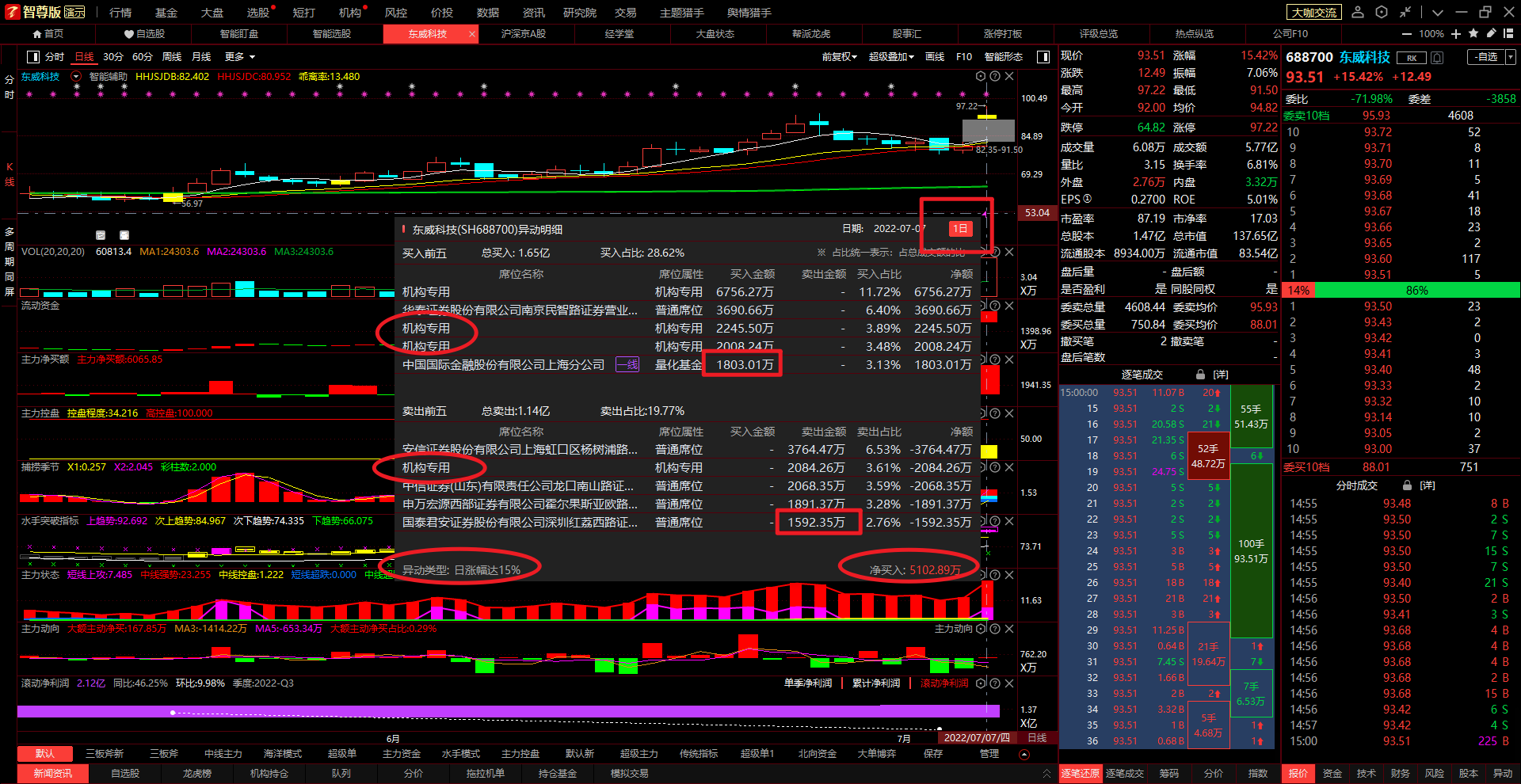This screenshot has width=1521, height=784.
Task: Expand the double-chevron up icon in bottom bar
Action: 1046,774
